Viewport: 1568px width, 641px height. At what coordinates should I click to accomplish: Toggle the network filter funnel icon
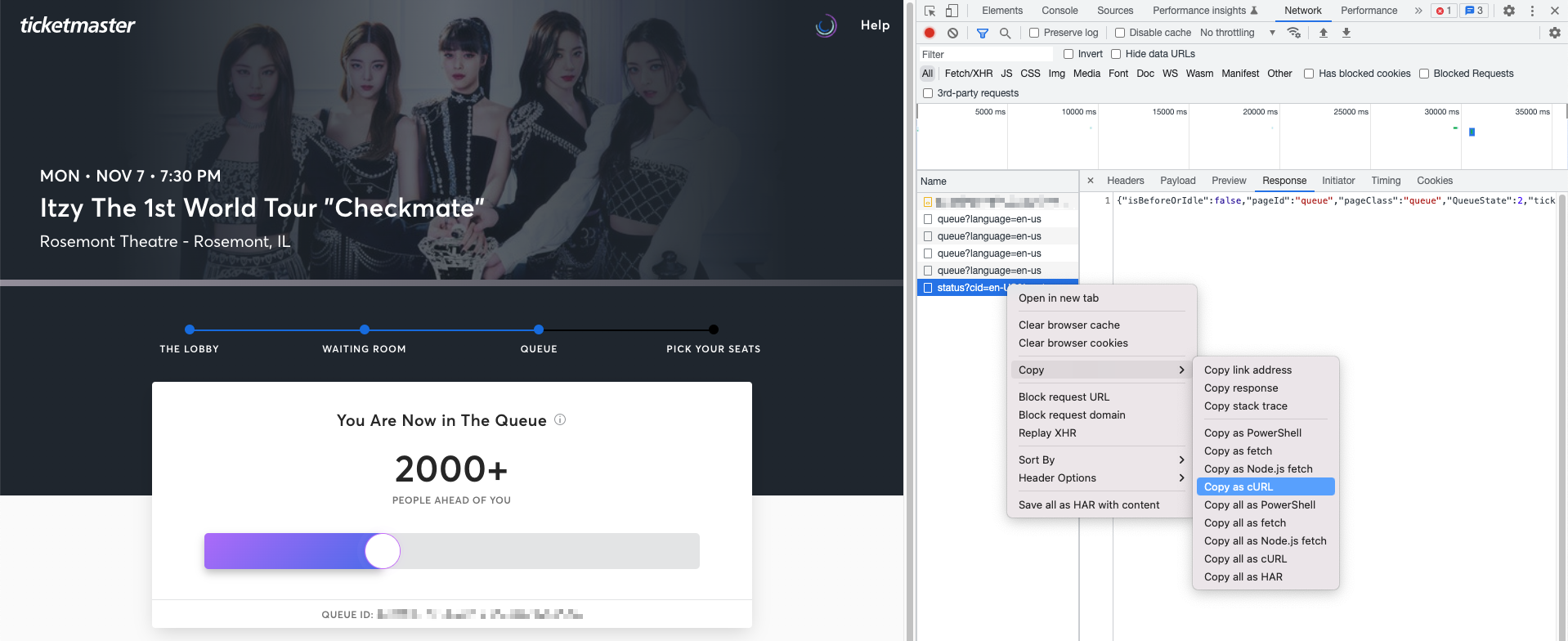pyautogui.click(x=983, y=33)
